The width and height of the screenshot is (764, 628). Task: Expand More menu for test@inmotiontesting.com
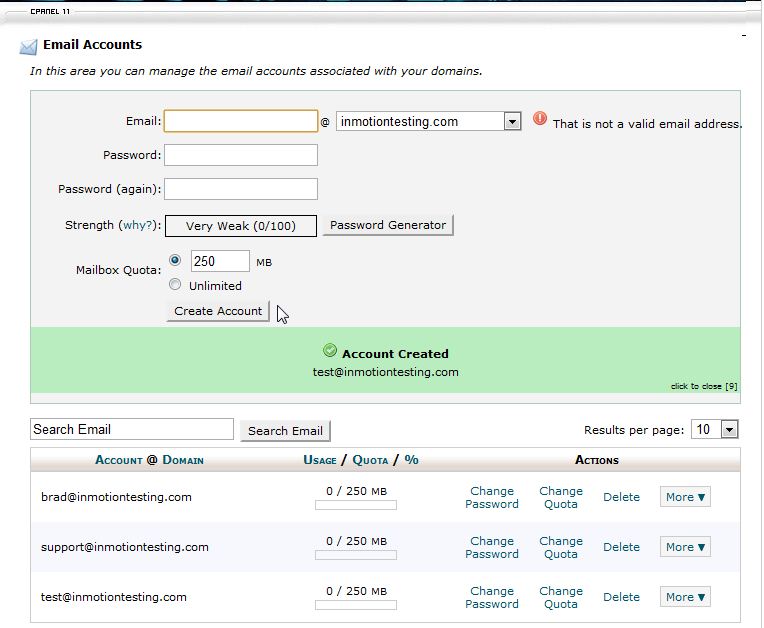[685, 597]
